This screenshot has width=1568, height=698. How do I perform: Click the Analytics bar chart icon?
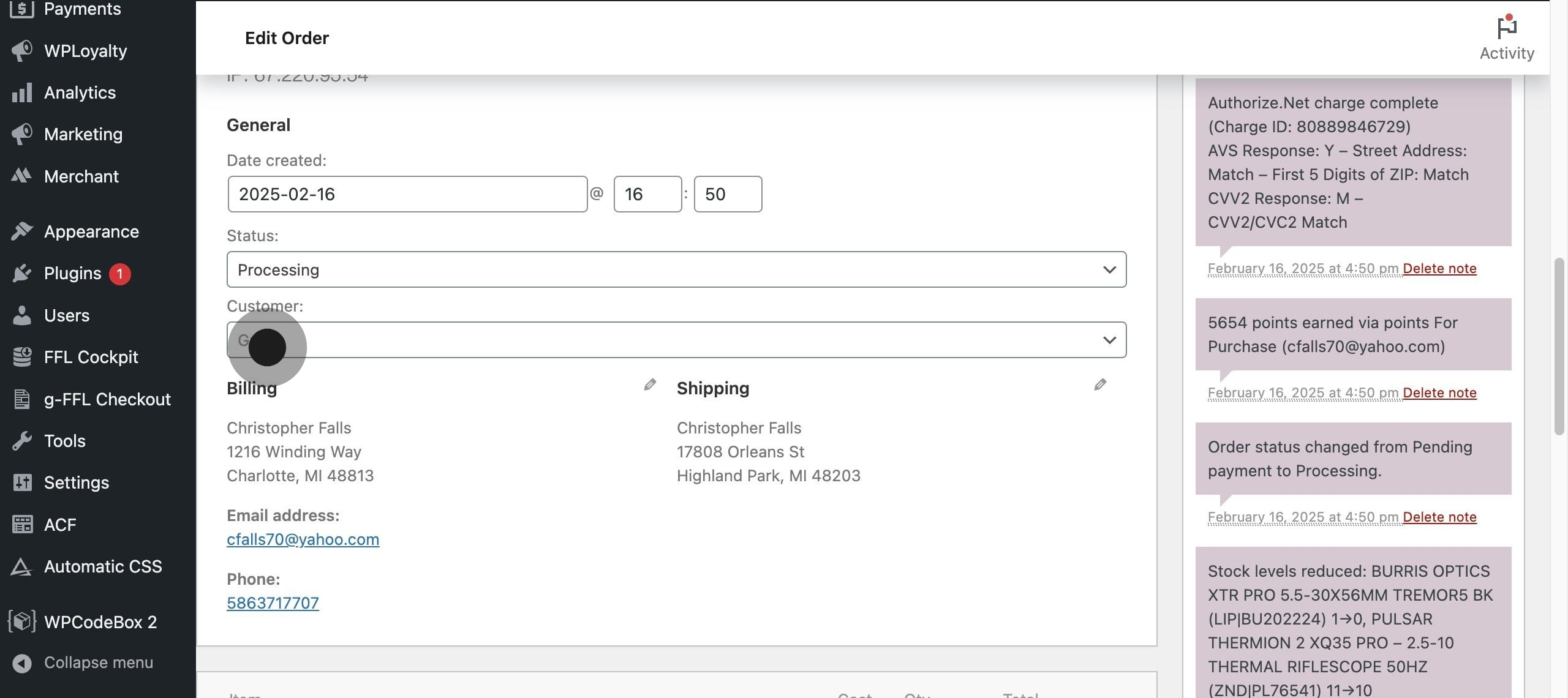22,93
